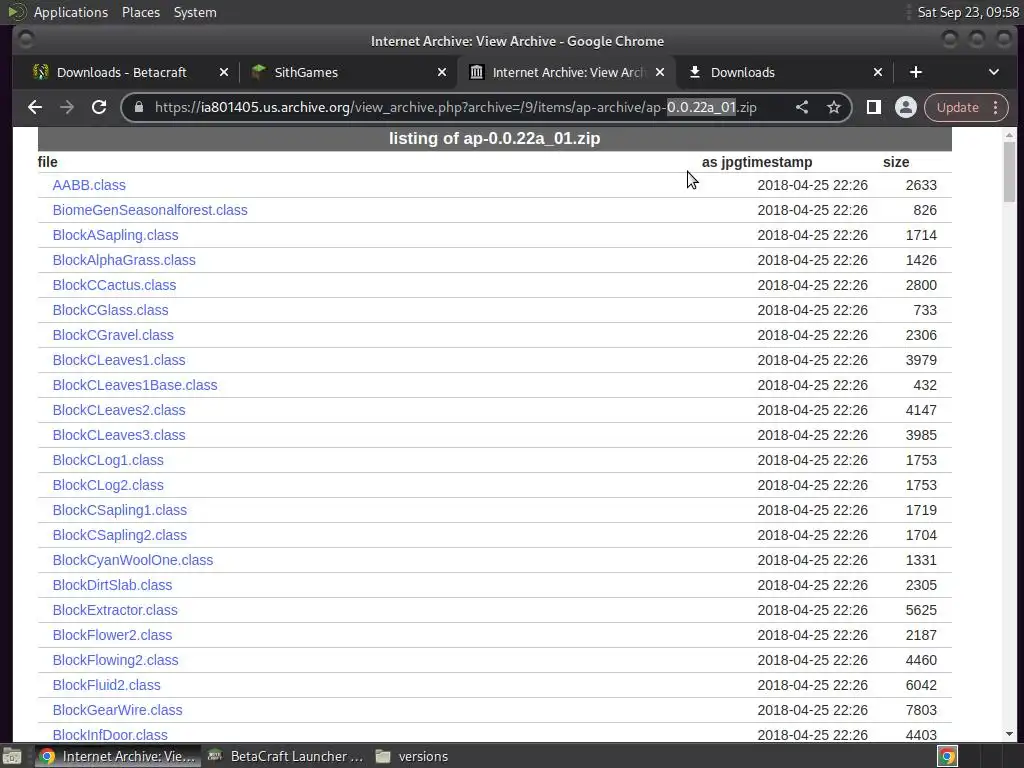1024x768 pixels.
Task: Close the Internet Archive tab
Action: tap(660, 72)
